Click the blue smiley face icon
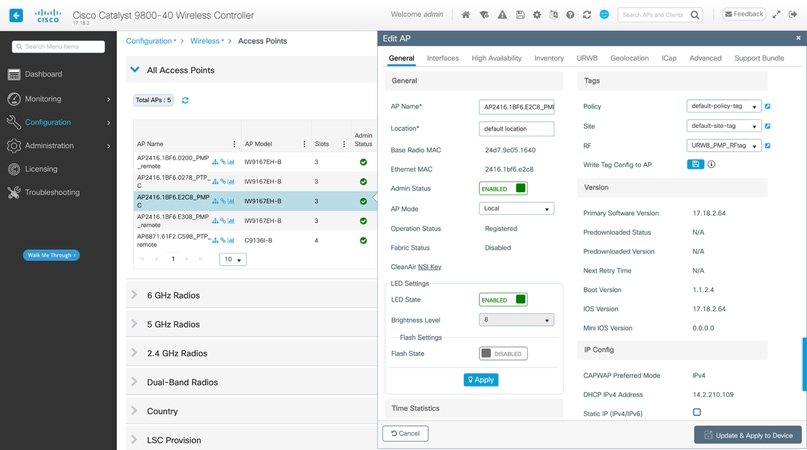This screenshot has height=450, width=807. (x=604, y=14)
